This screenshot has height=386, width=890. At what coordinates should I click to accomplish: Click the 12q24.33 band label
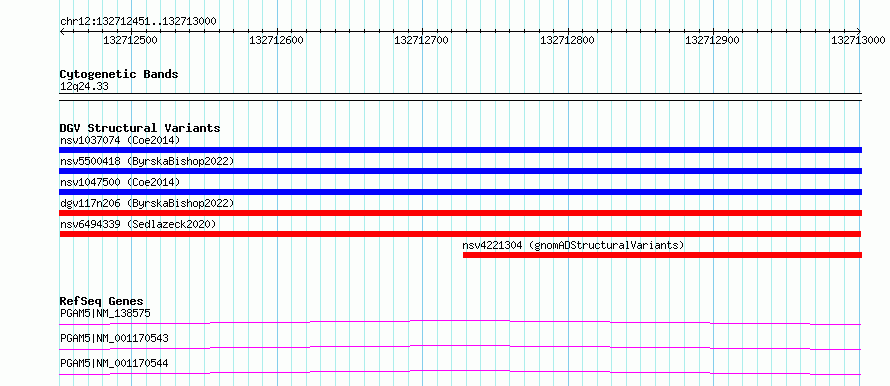[x=84, y=87]
